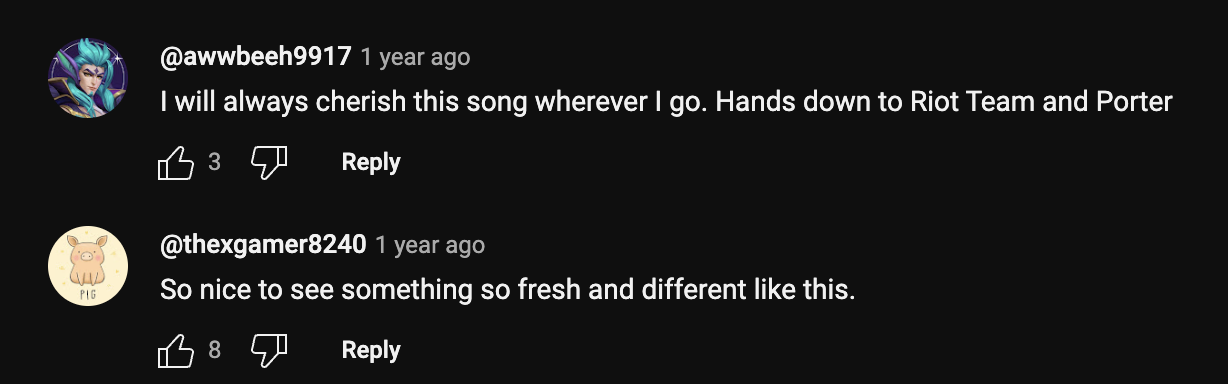Dislike the comment by @awwbeeh9917
Screen dimensions: 1228x384
point(269,162)
